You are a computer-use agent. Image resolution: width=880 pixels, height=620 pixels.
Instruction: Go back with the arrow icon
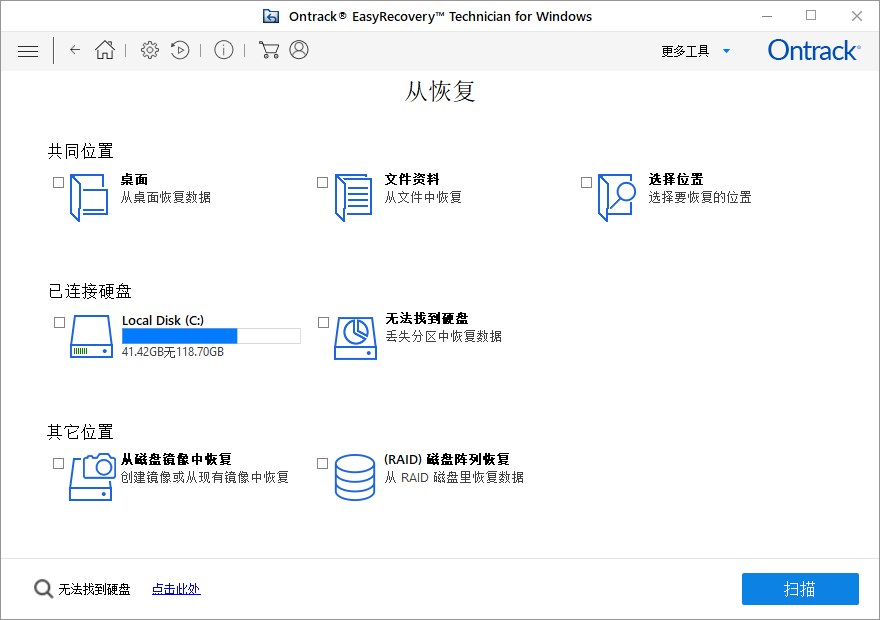pyautogui.click(x=75, y=50)
